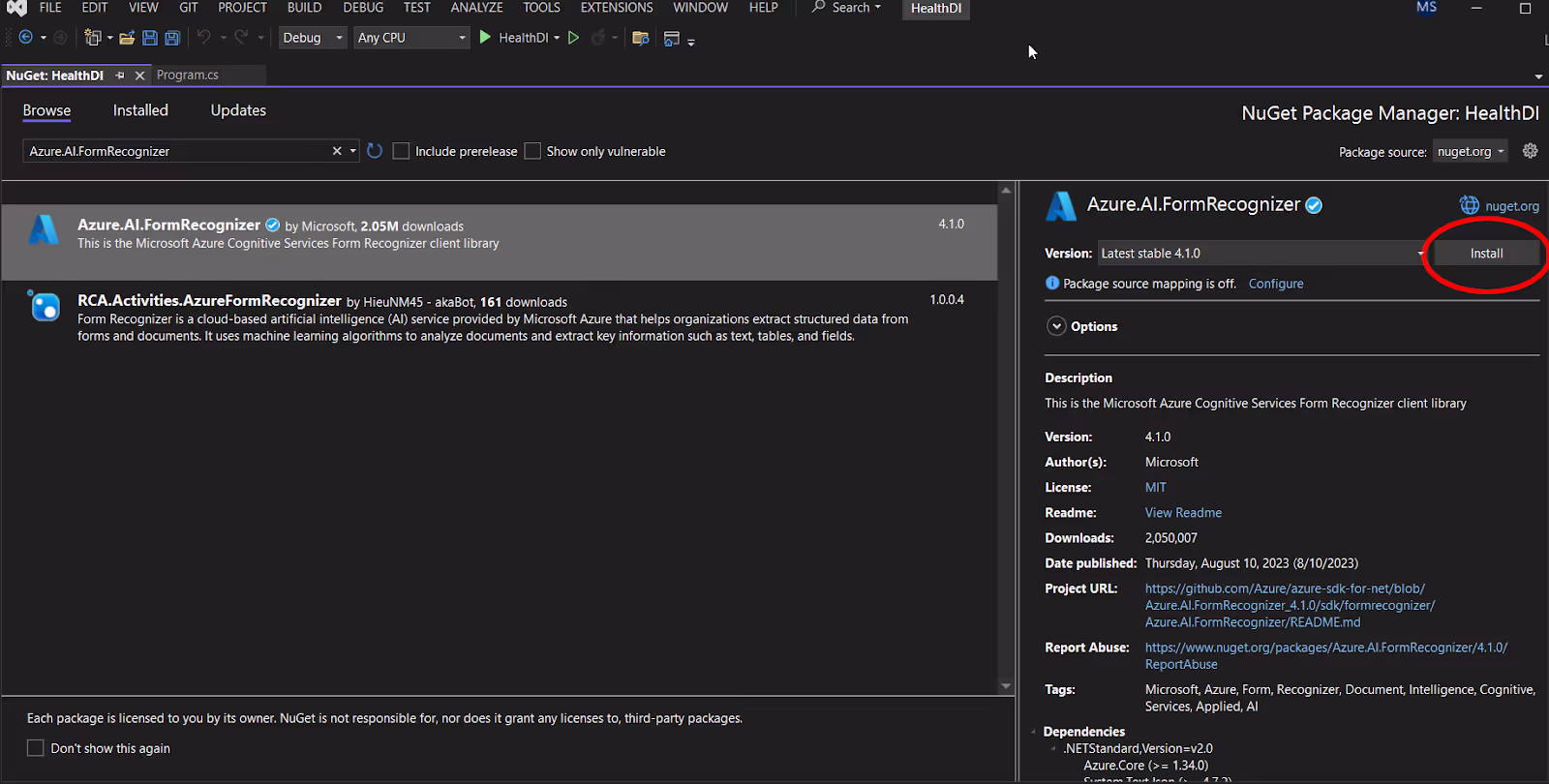
Task: Open the Package source nuget.org dropdown
Action: (1471, 152)
